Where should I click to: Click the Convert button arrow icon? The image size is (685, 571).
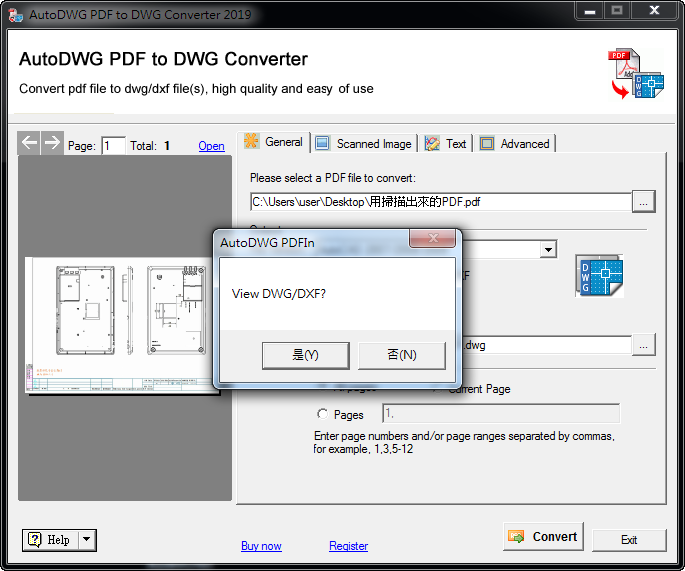[516, 536]
